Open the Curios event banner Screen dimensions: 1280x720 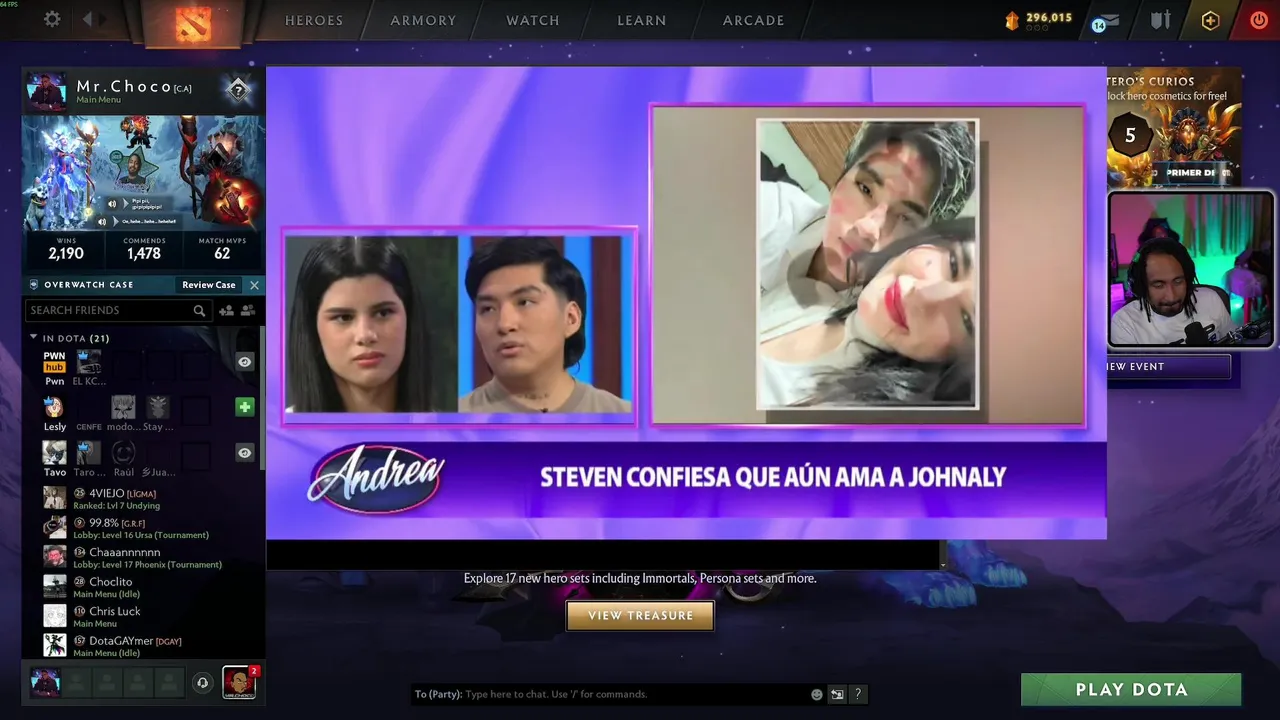coord(1174,127)
